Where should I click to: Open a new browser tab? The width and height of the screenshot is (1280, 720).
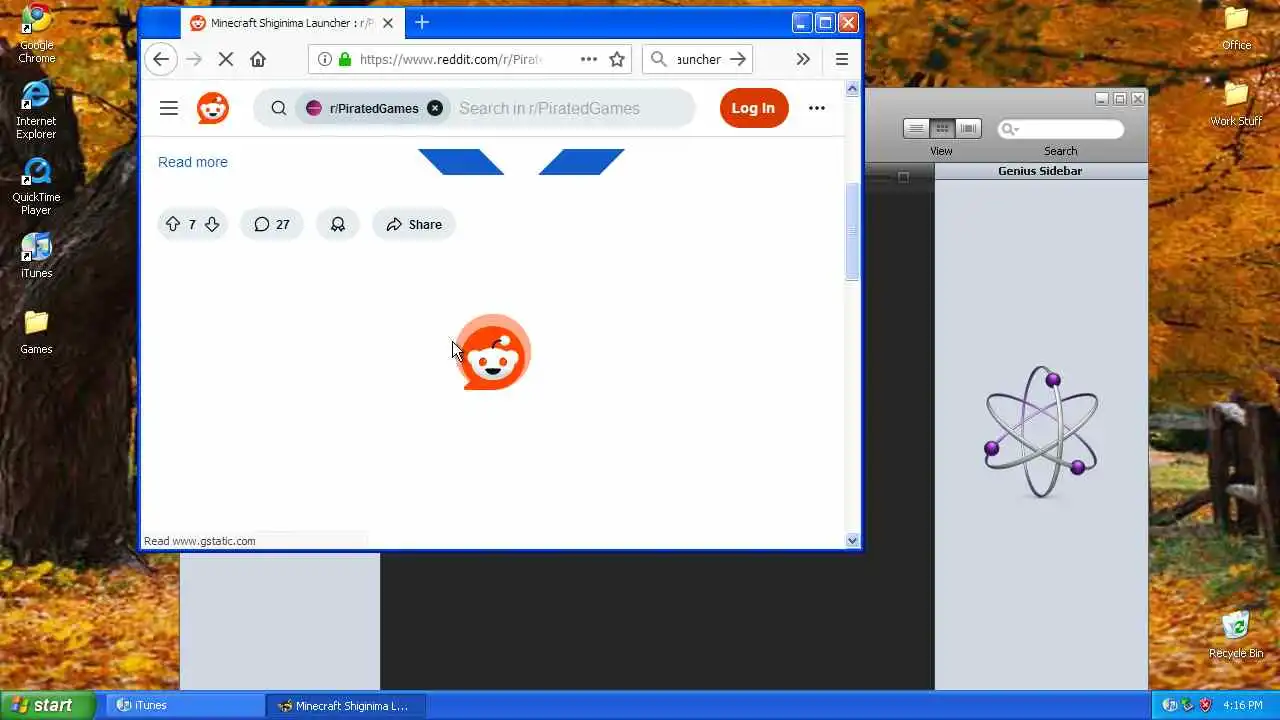click(422, 22)
